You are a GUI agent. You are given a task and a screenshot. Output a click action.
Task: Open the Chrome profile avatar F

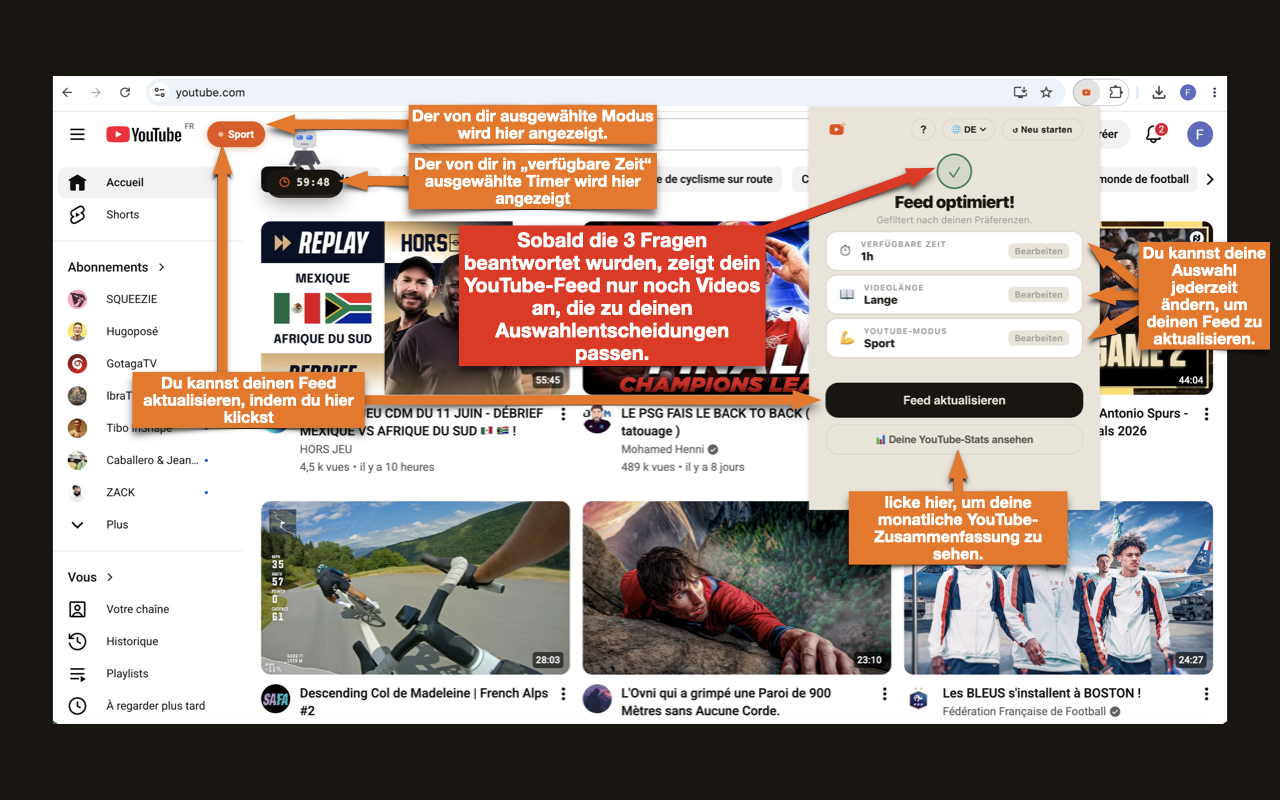tap(1188, 92)
